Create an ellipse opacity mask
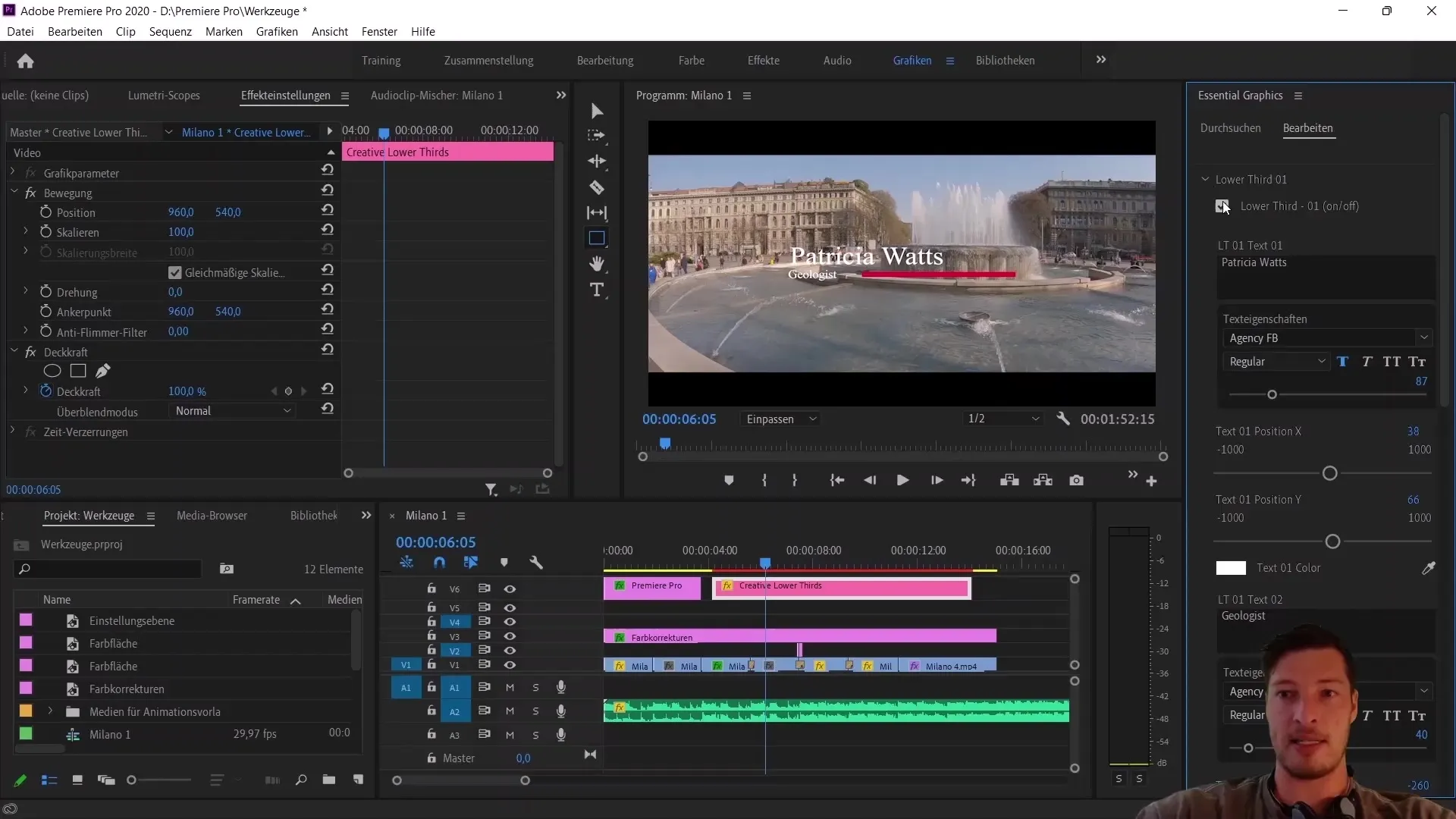Viewport: 1456px width, 819px height. pyautogui.click(x=52, y=371)
